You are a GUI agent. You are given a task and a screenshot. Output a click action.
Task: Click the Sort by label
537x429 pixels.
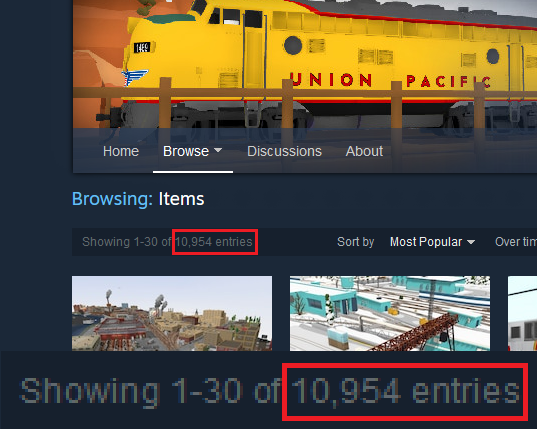click(x=355, y=242)
